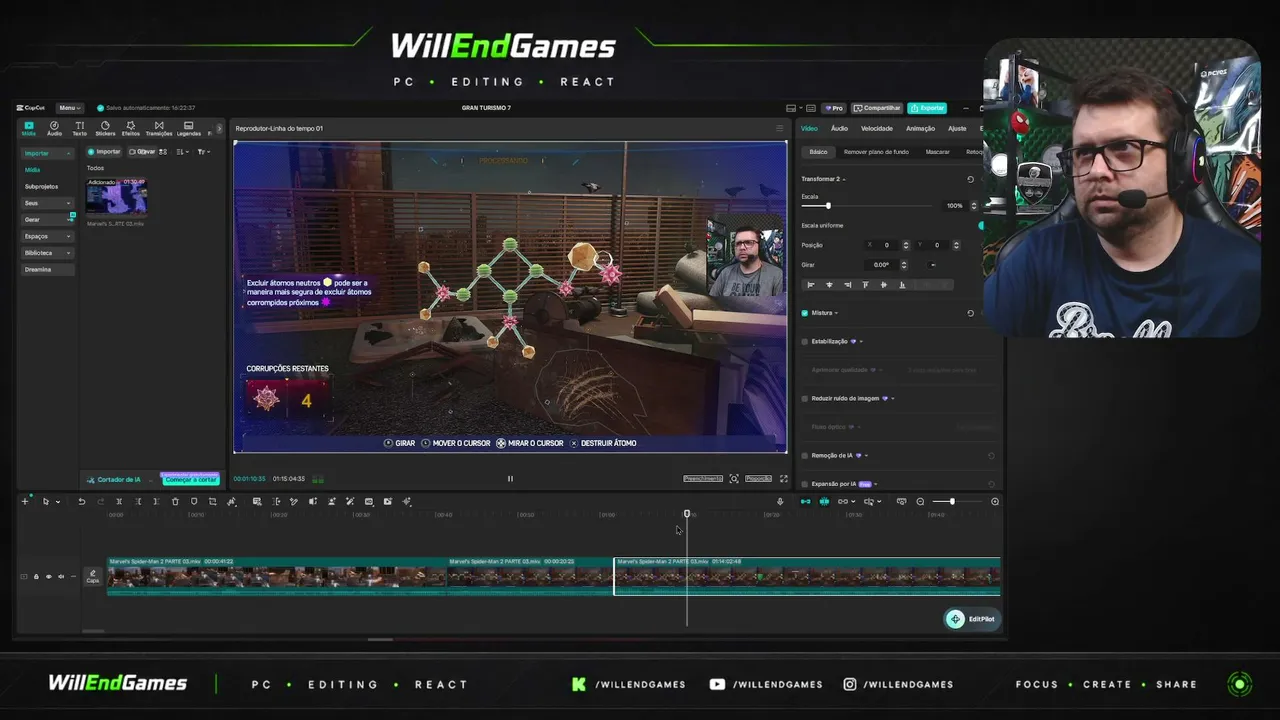Click the marker shield icon in timeline toolbar
This screenshot has width=1280, height=720.
(x=194, y=501)
